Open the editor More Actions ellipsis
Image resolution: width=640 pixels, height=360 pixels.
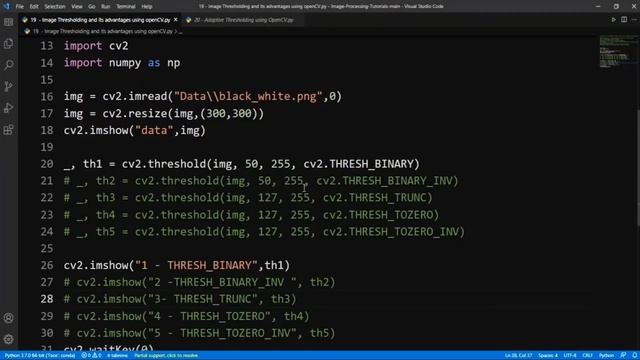(635, 20)
